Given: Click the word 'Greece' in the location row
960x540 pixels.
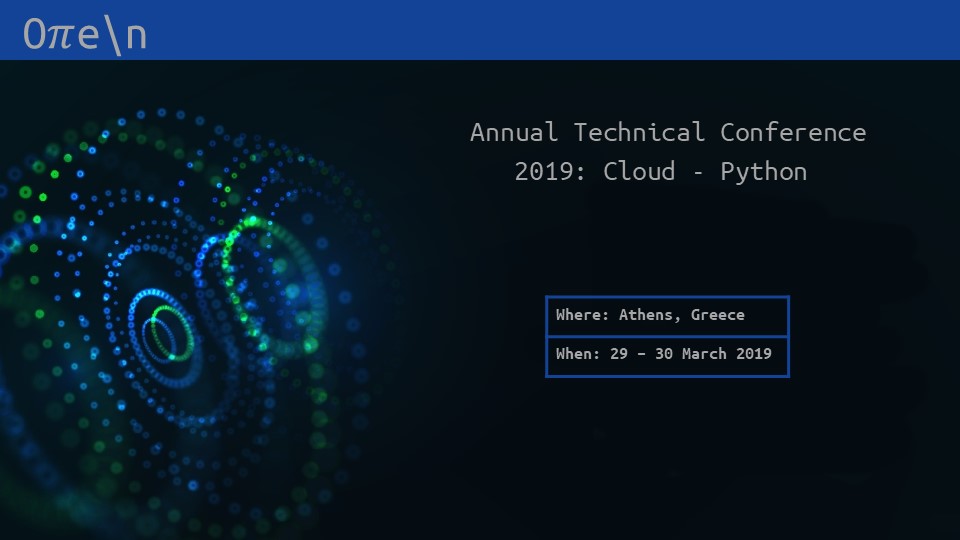Looking at the screenshot, I should click(x=718, y=315).
